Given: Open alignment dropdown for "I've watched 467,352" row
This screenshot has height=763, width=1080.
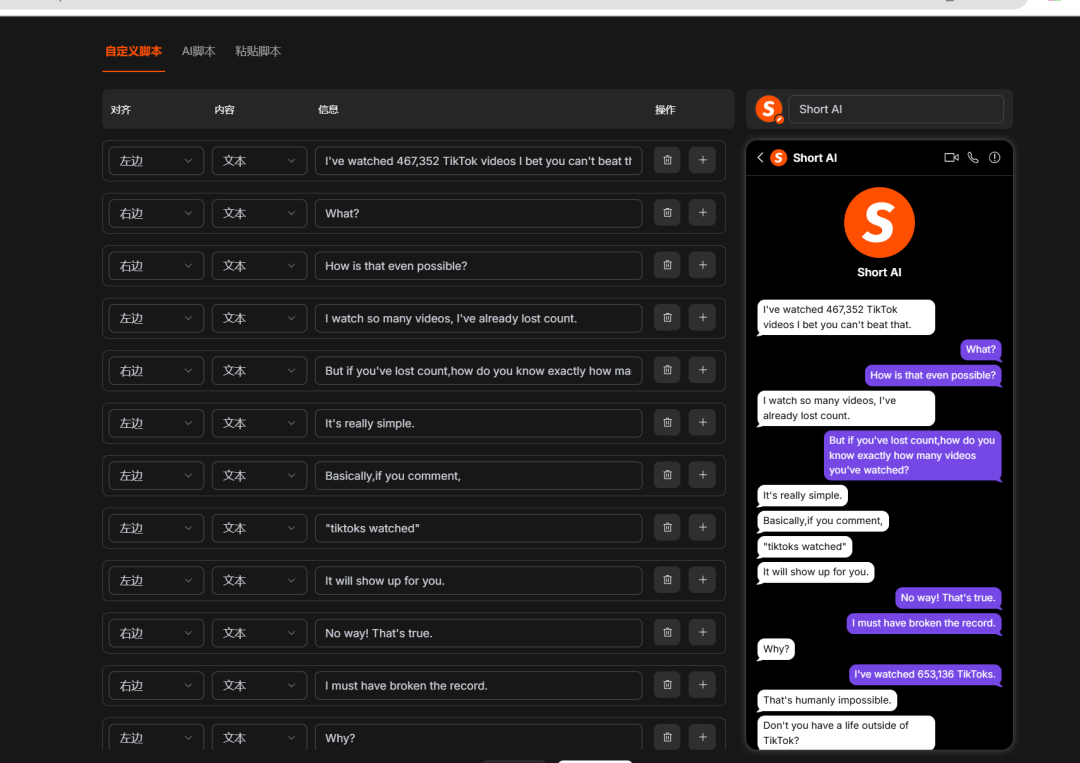Looking at the screenshot, I should coord(156,161).
